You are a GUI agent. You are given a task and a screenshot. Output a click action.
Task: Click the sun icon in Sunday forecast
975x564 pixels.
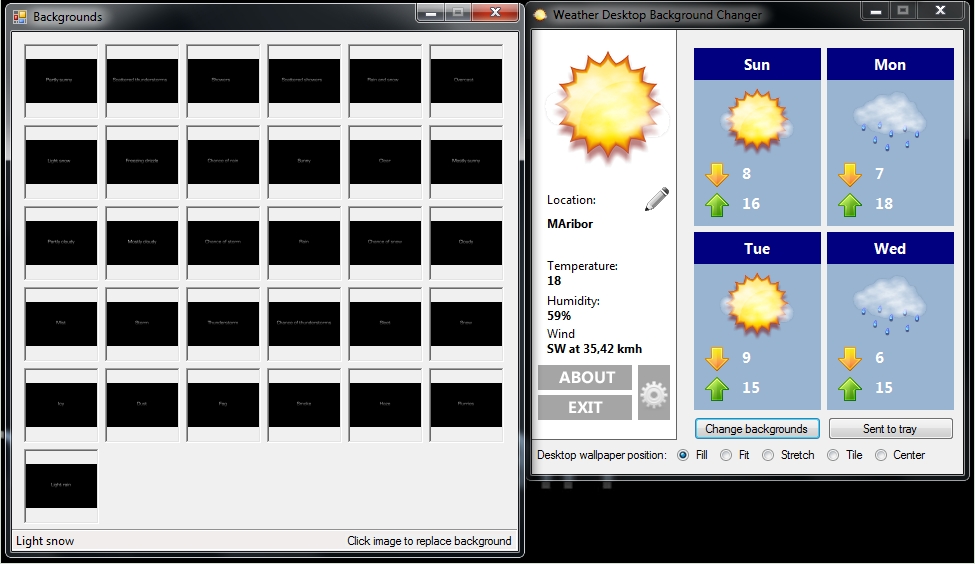click(757, 121)
